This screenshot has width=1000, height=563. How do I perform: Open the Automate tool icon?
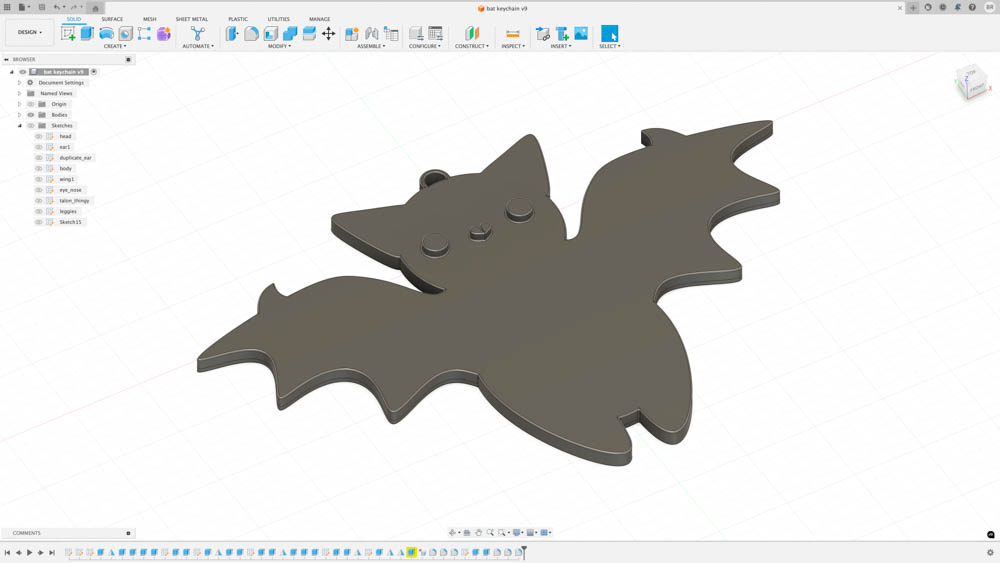pos(197,34)
